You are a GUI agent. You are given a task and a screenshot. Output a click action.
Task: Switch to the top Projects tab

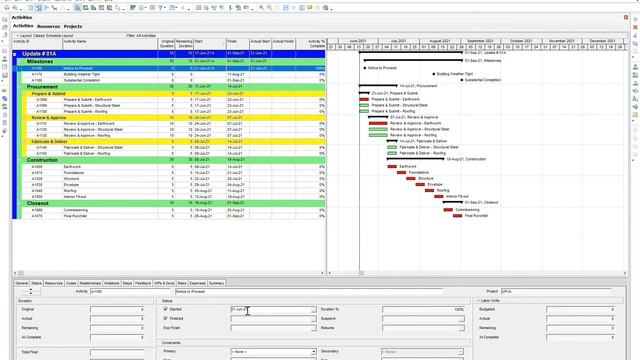73,27
